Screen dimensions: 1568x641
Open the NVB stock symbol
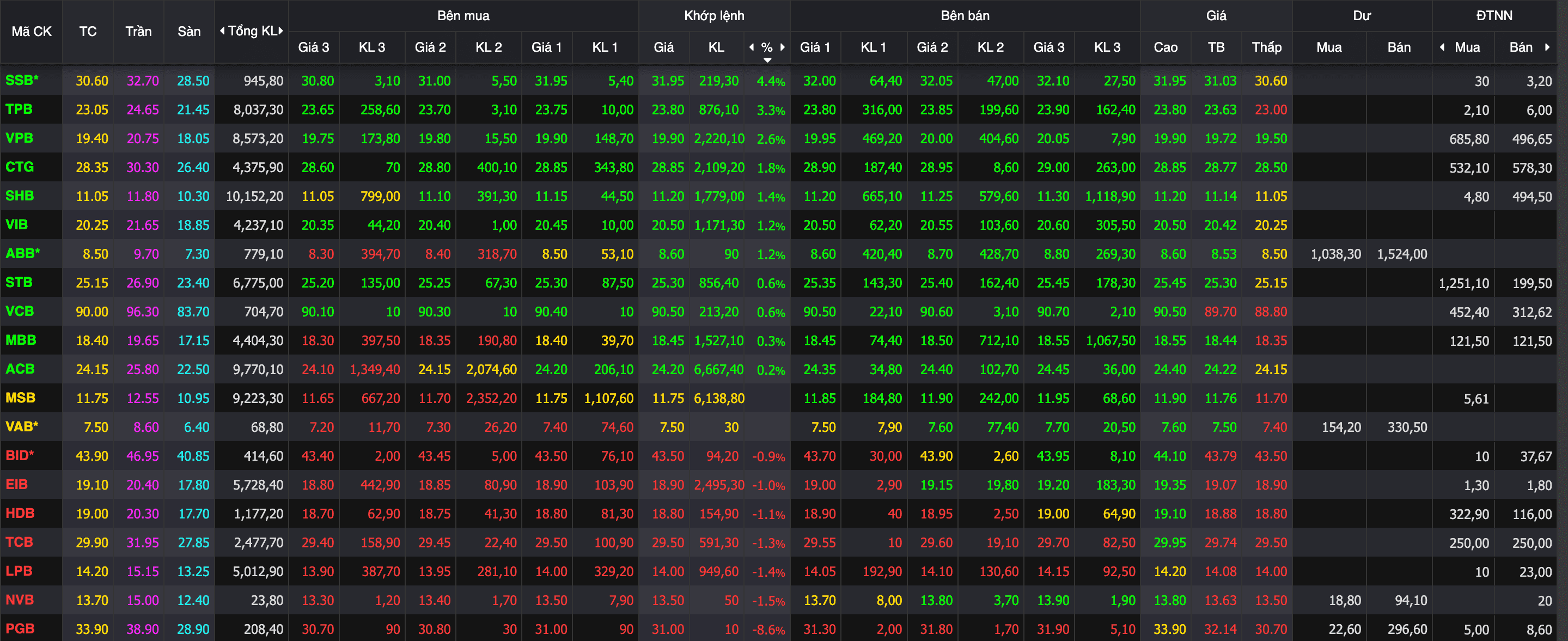[20, 600]
